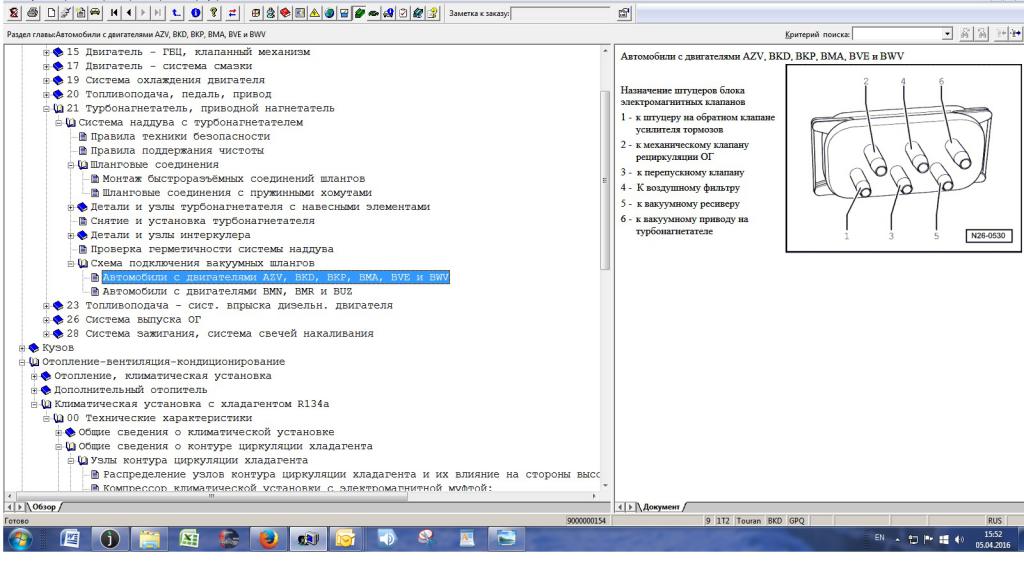This screenshot has height=576, width=1024.
Task: Click the tree panel vertical scrollbar
Action: [x=602, y=180]
